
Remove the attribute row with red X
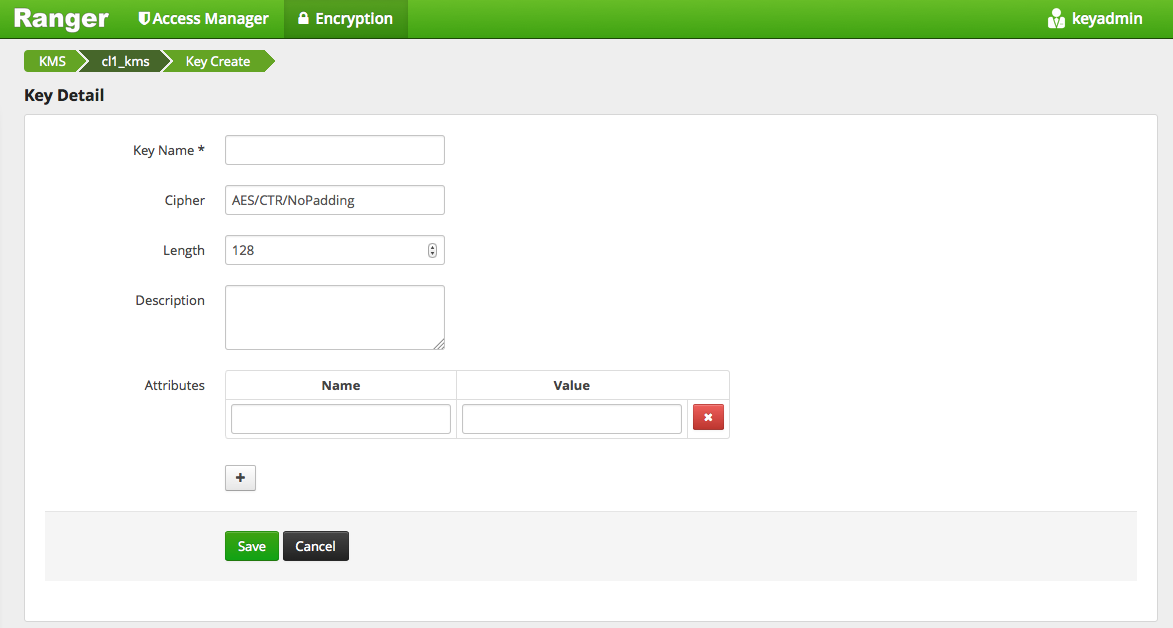708,419
